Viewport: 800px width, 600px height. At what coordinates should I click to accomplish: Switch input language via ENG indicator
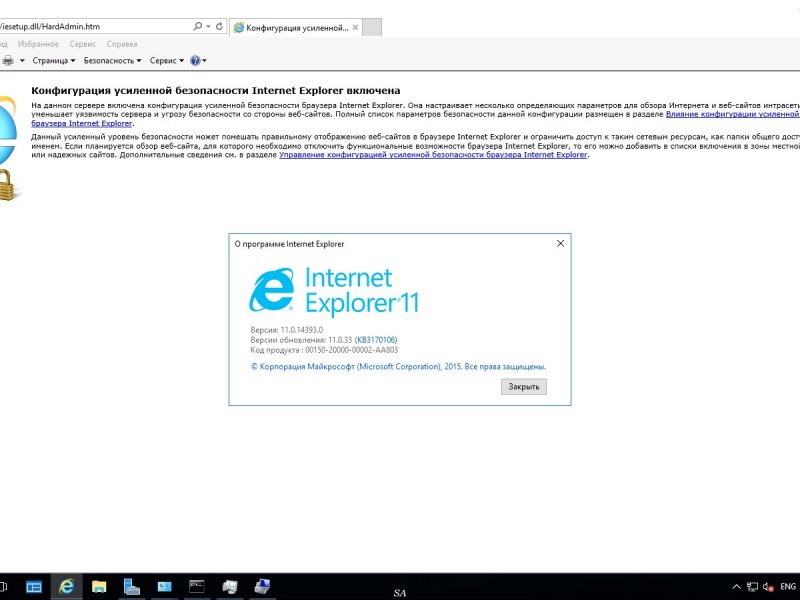[788, 587]
